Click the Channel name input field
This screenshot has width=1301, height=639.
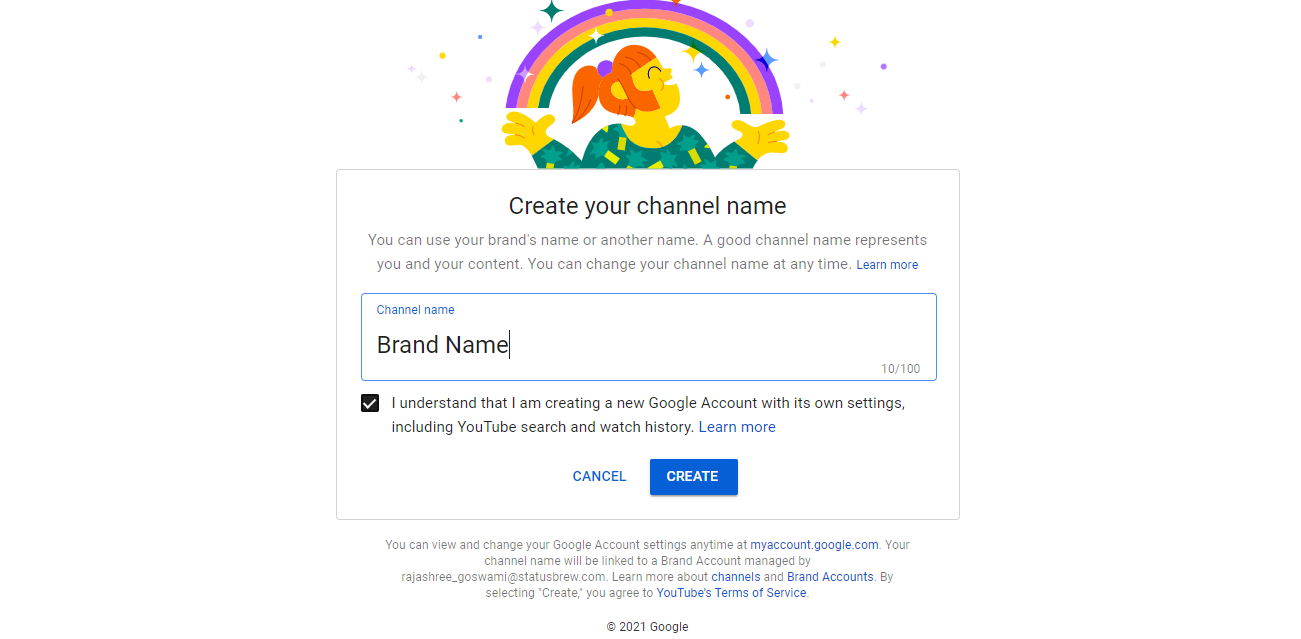click(x=648, y=337)
